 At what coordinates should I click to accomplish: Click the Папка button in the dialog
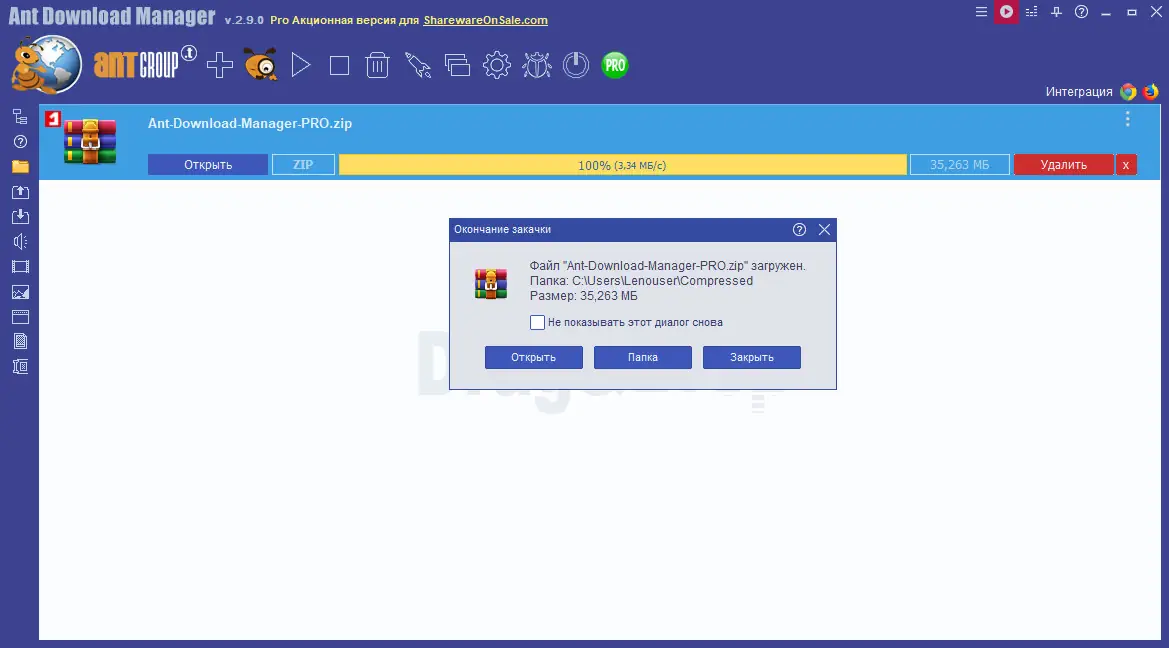click(x=643, y=357)
